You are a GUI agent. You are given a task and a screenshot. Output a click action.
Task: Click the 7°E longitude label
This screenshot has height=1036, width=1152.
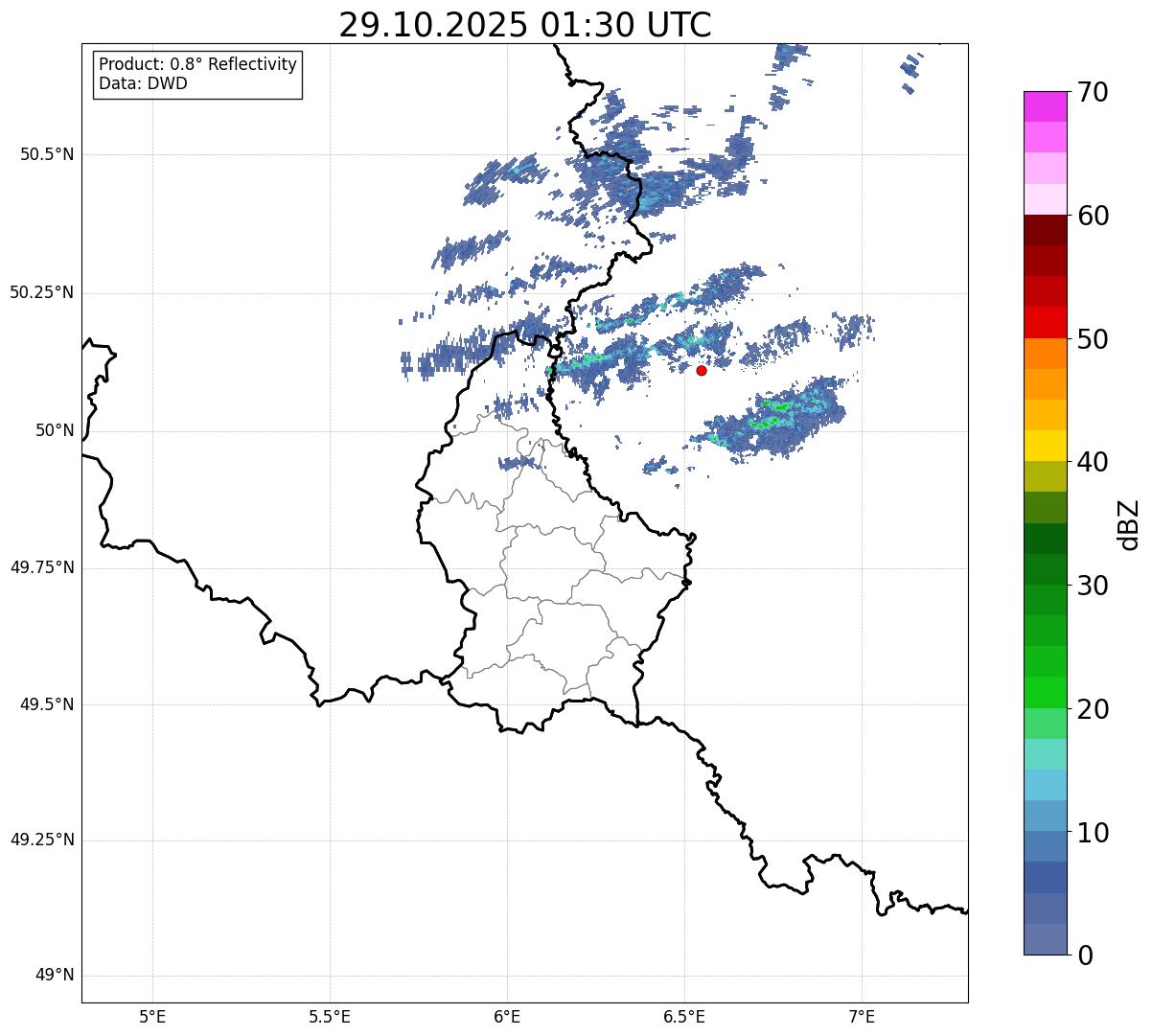(862, 1016)
